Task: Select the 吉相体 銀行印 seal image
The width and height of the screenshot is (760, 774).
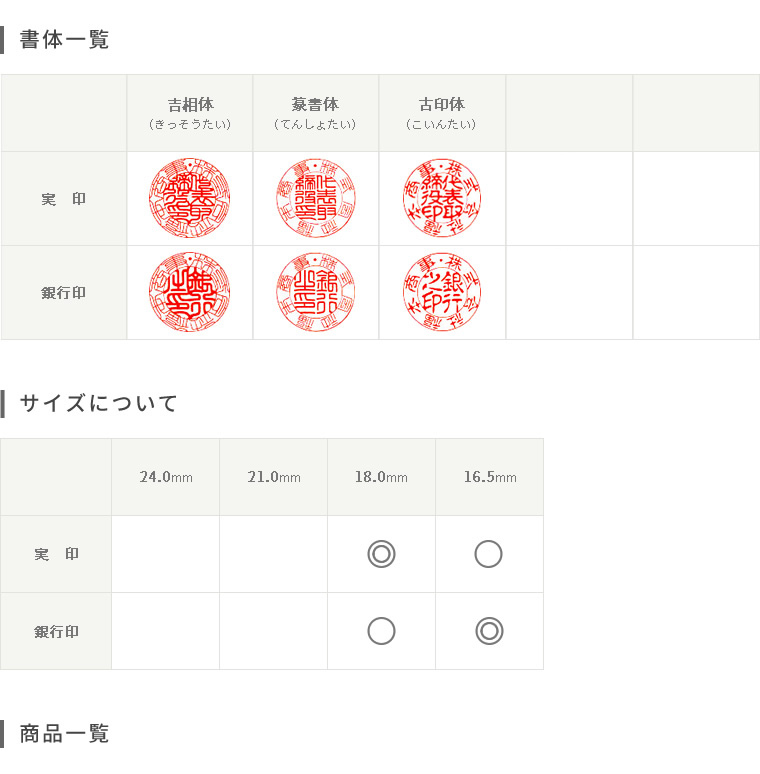Action: point(190,292)
